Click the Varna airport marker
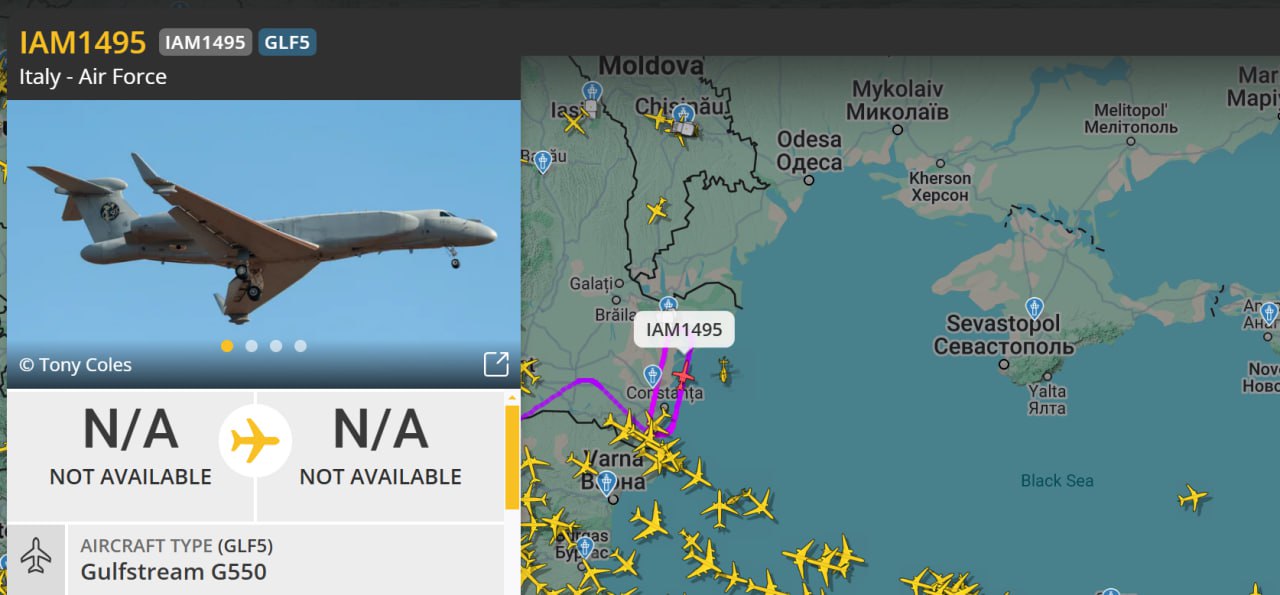Screen dimensions: 1280x595 pos(606,483)
